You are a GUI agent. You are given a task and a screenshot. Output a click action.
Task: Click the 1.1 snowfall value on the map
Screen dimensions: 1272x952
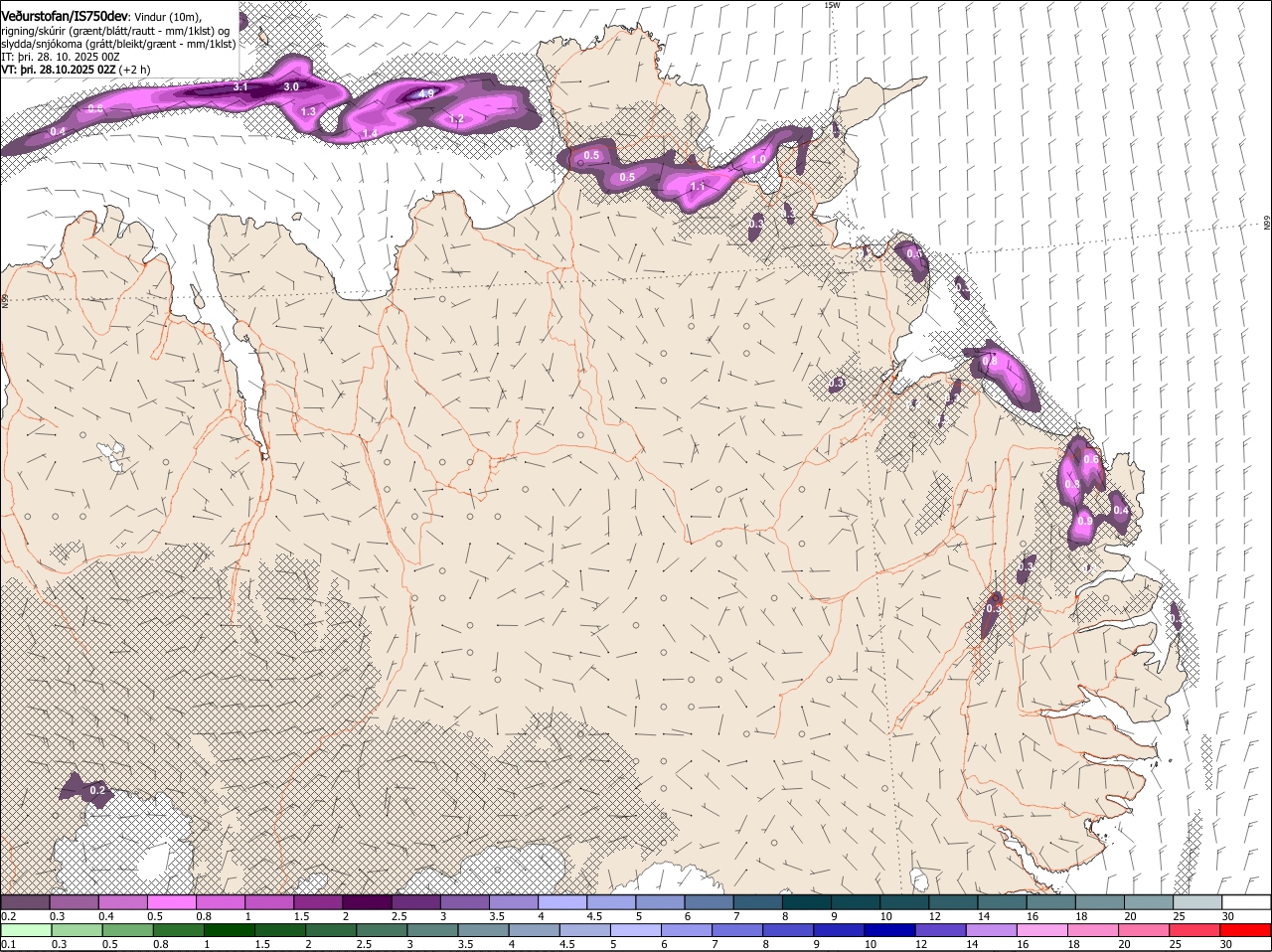click(x=698, y=187)
